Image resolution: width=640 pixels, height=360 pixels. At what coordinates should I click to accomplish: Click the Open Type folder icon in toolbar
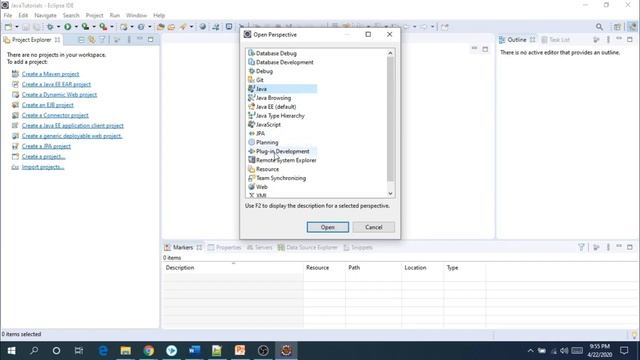160,27
